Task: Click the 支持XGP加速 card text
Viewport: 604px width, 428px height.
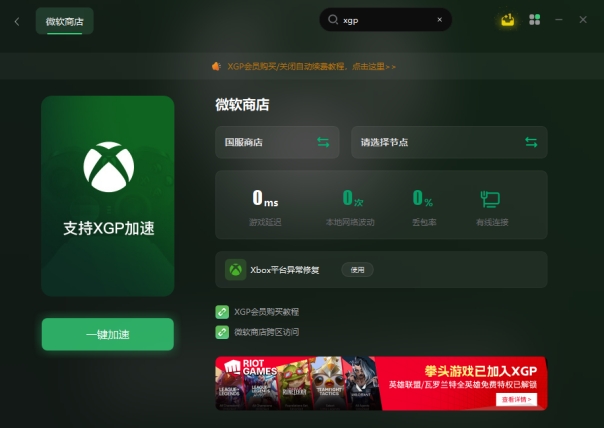Action: [109, 228]
